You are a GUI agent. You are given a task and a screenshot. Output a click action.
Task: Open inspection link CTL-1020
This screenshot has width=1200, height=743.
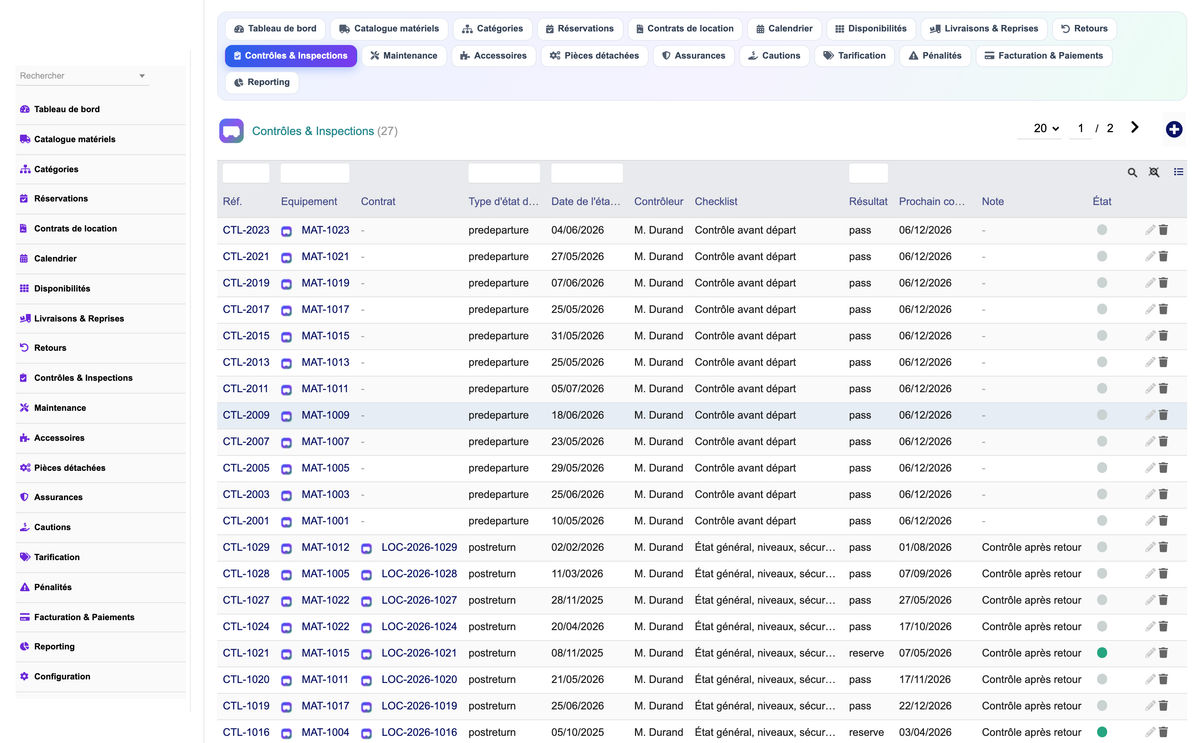246,680
